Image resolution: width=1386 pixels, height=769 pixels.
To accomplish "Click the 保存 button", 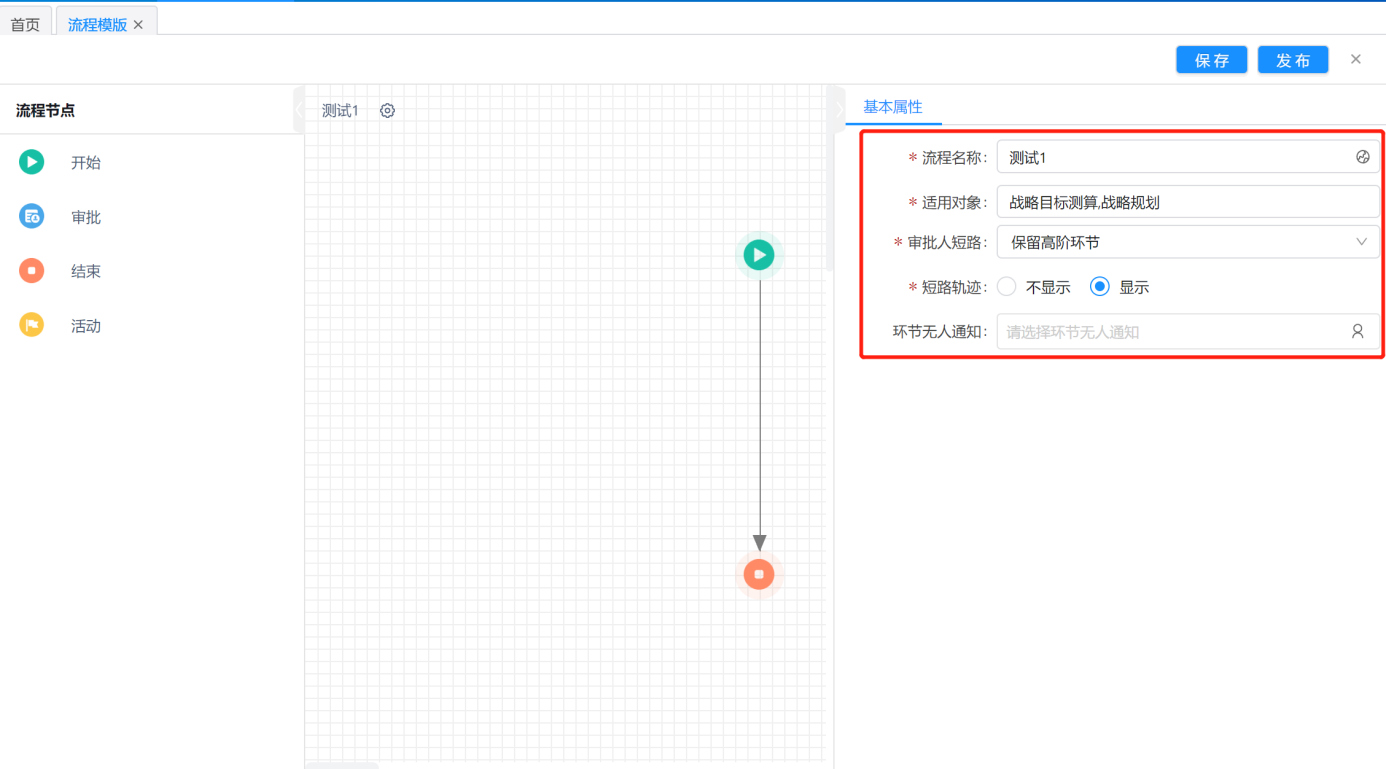I will tap(1211, 60).
